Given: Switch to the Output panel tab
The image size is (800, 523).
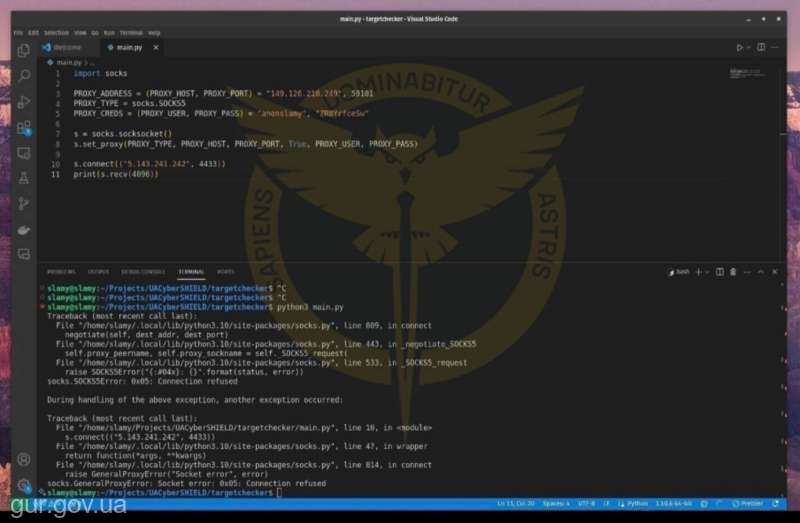Looking at the screenshot, I should tap(98, 271).
